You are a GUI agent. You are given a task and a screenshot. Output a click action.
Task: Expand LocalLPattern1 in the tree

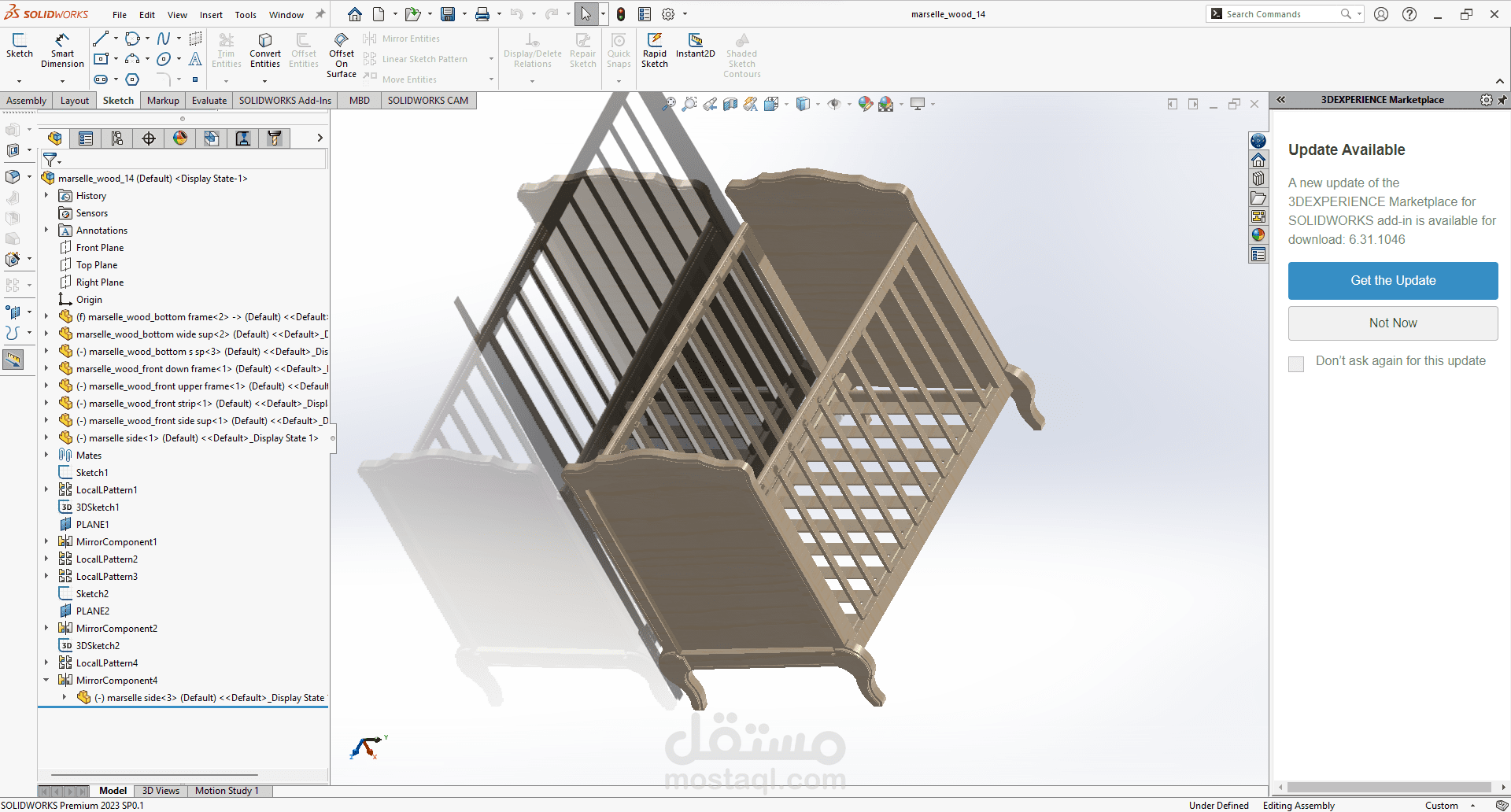pyautogui.click(x=46, y=490)
